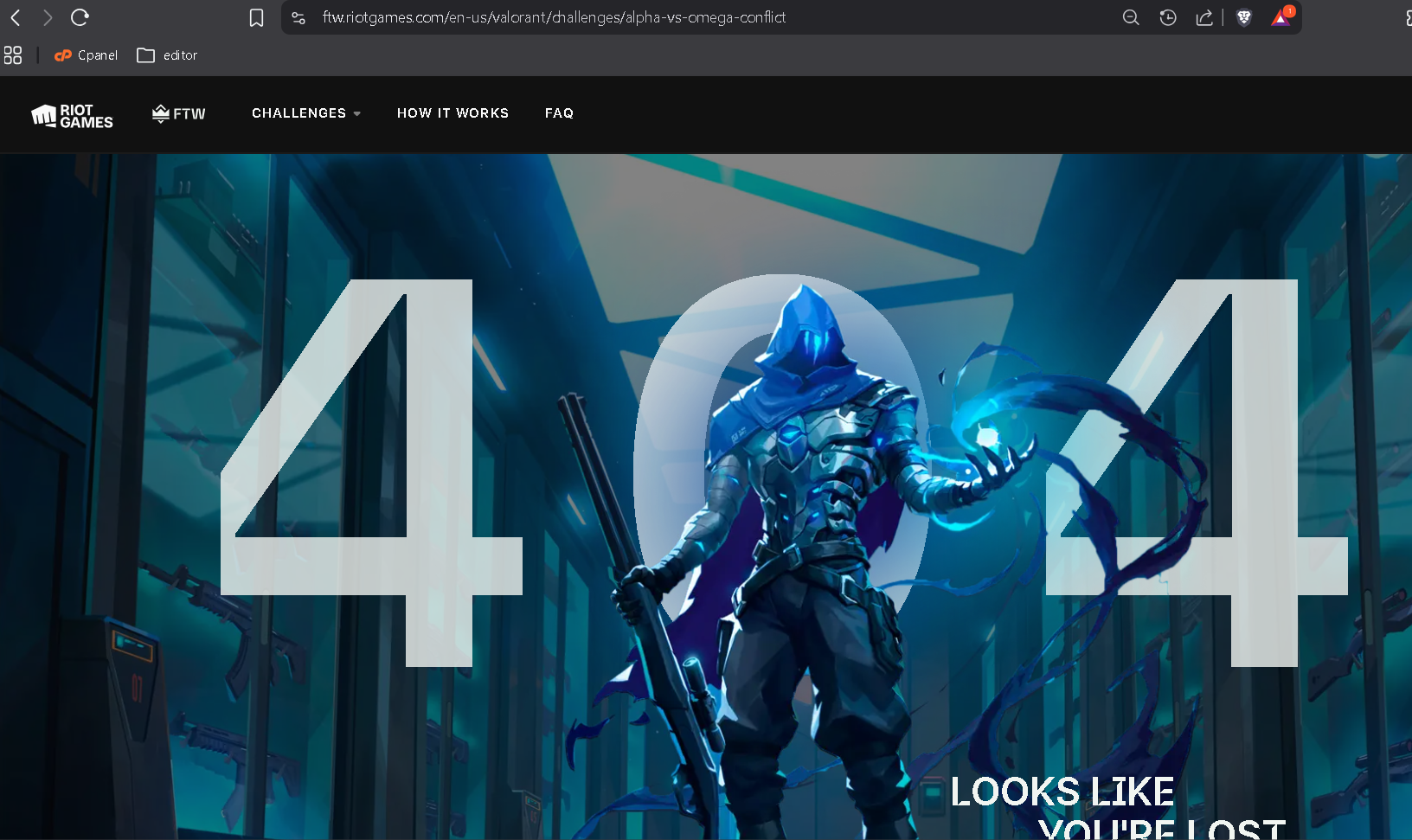Open the Cpanel bookmark
1412x840 pixels.
click(x=86, y=55)
